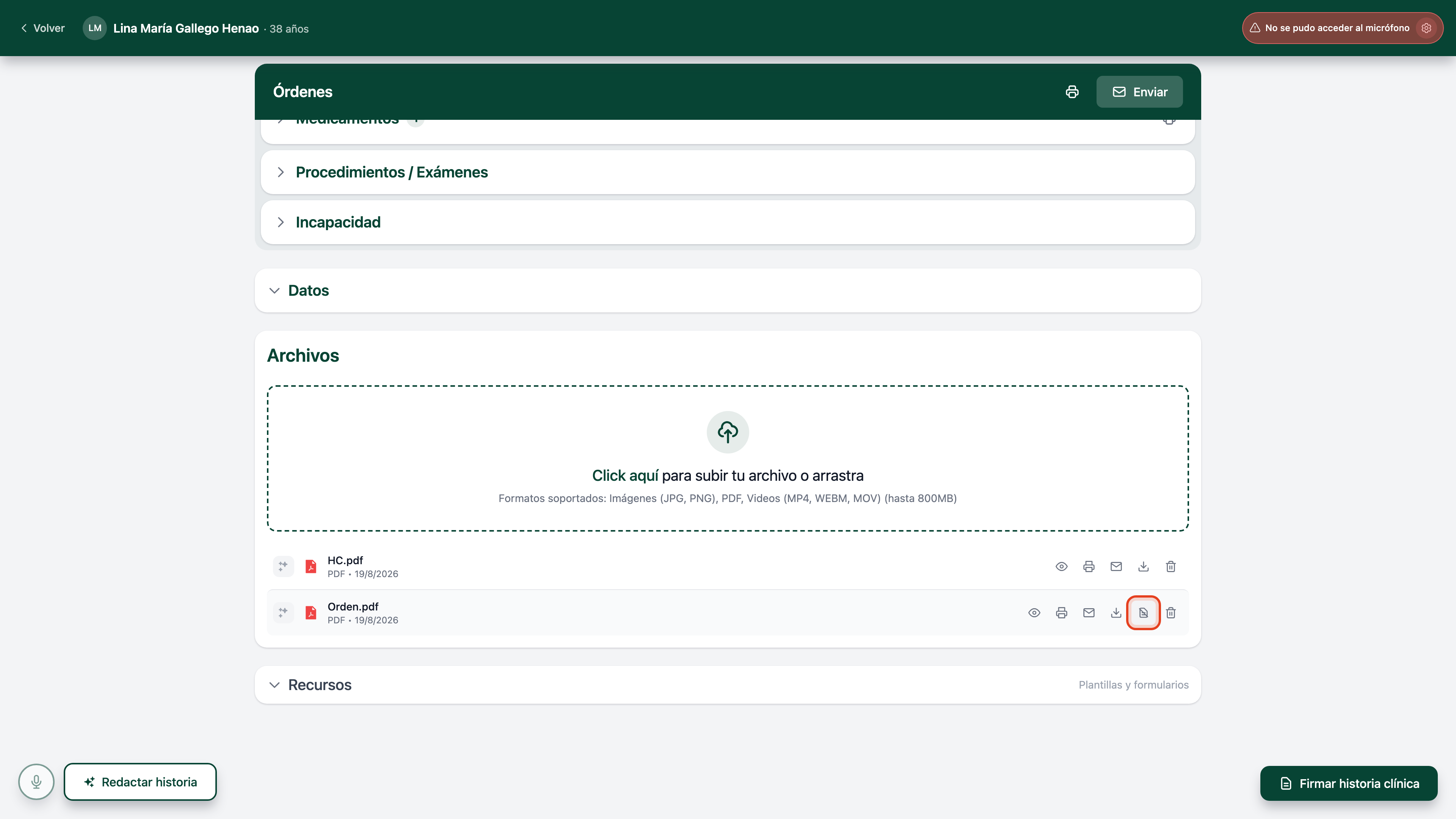Click the sparkle AI icon beside Orden.pdf
The width and height of the screenshot is (1456, 819).
tap(283, 613)
